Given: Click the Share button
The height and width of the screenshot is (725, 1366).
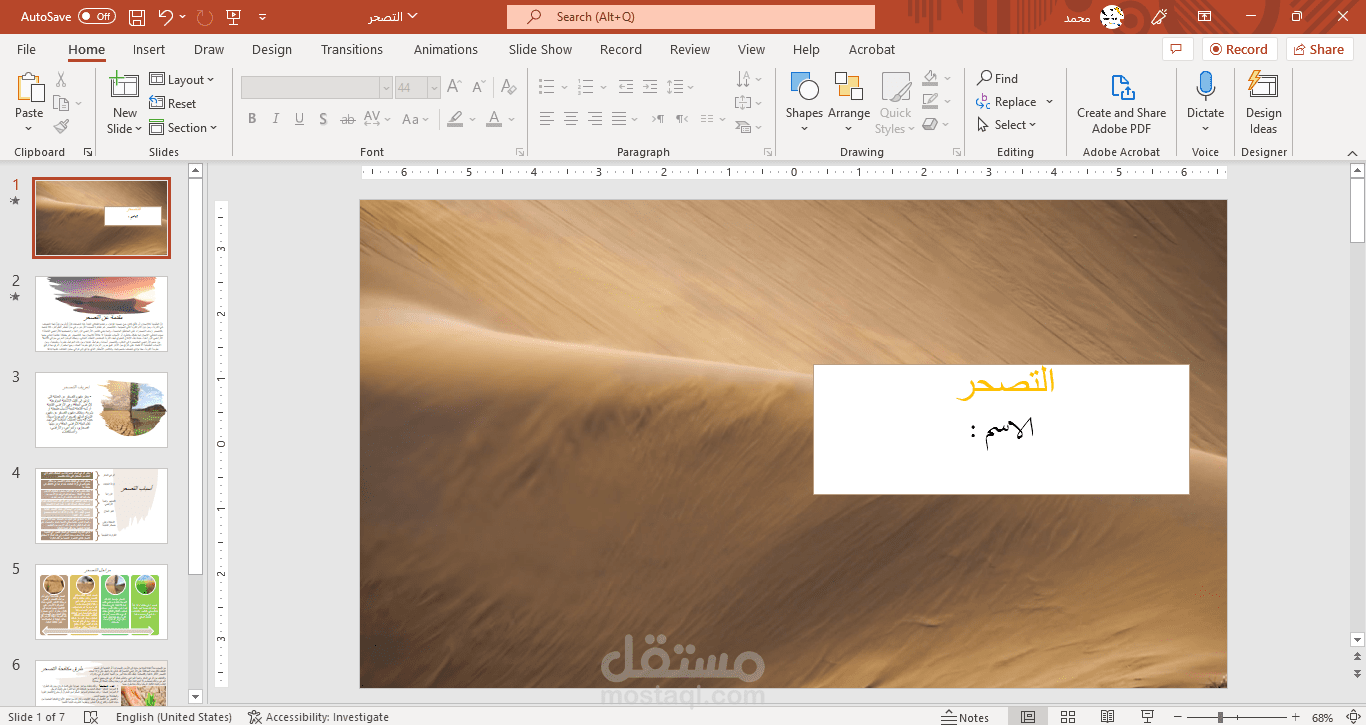Looking at the screenshot, I should [1320, 49].
